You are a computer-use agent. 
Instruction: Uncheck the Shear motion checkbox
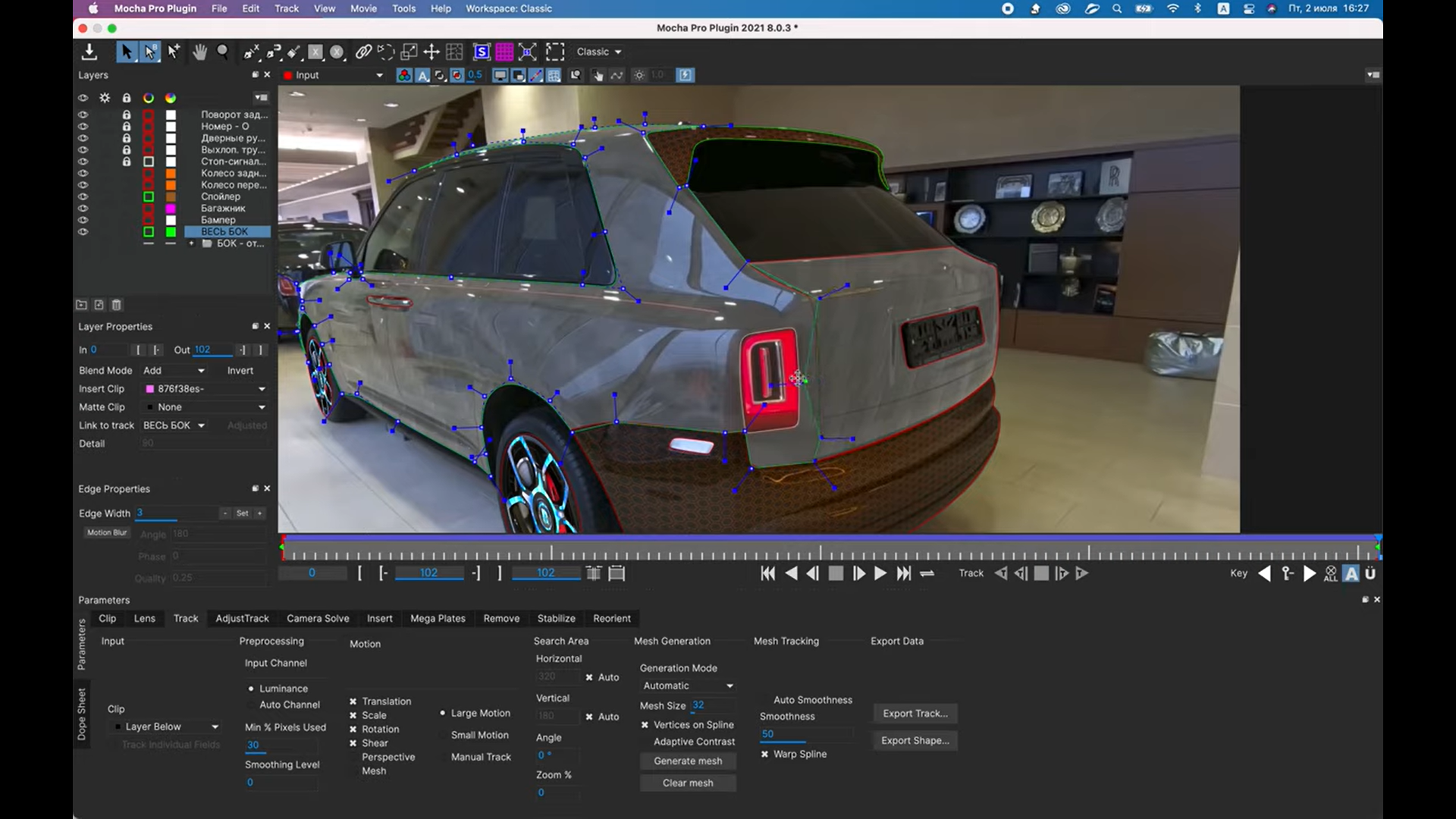[353, 743]
